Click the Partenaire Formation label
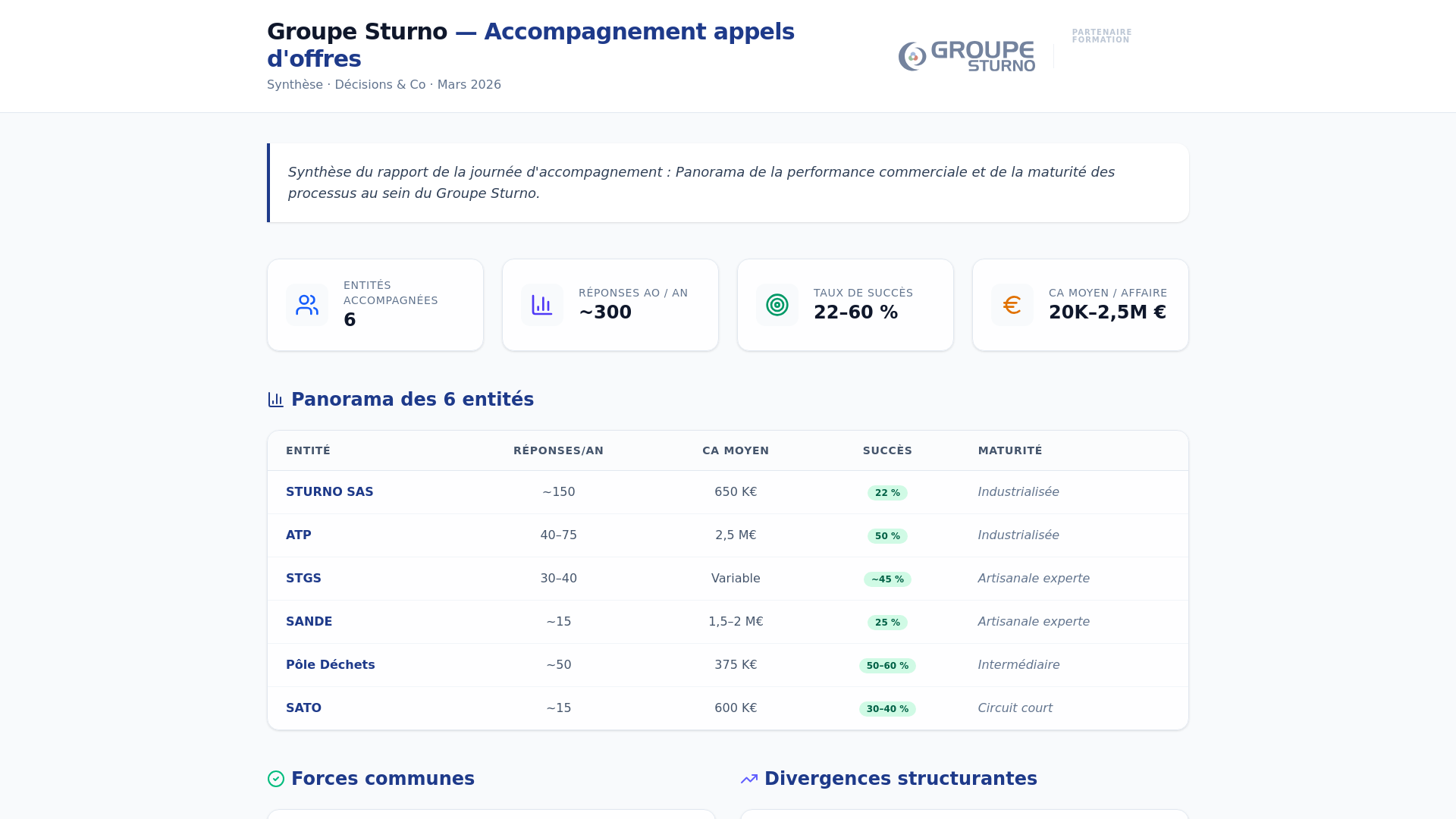Viewport: 1456px width, 819px height. (1102, 36)
